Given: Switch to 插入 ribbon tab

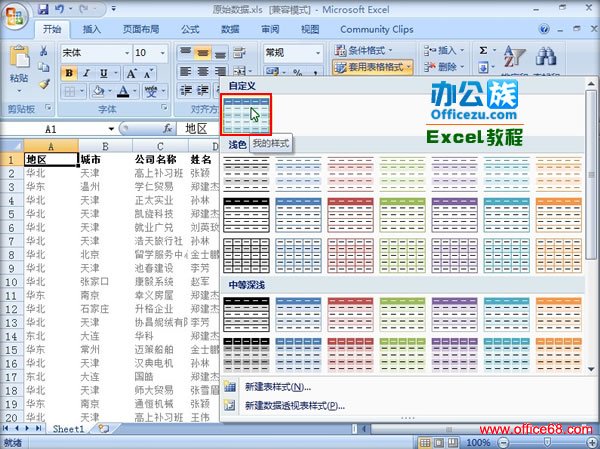Looking at the screenshot, I should (92, 29).
